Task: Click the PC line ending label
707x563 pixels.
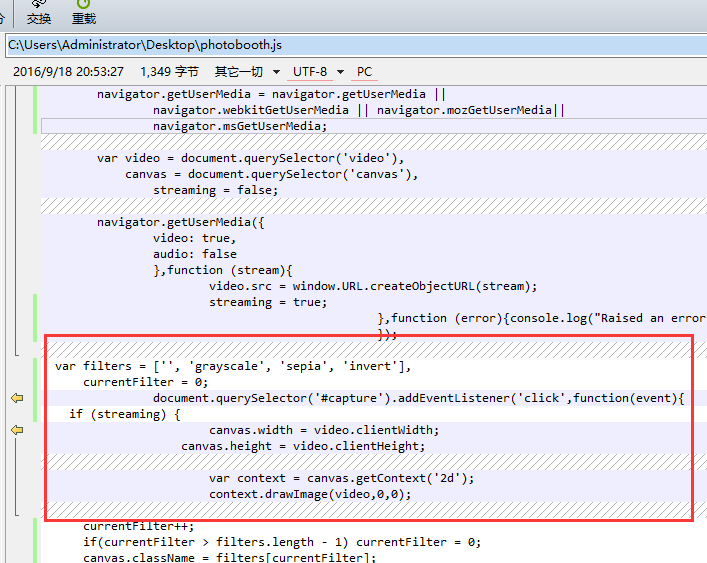Action: [x=364, y=72]
